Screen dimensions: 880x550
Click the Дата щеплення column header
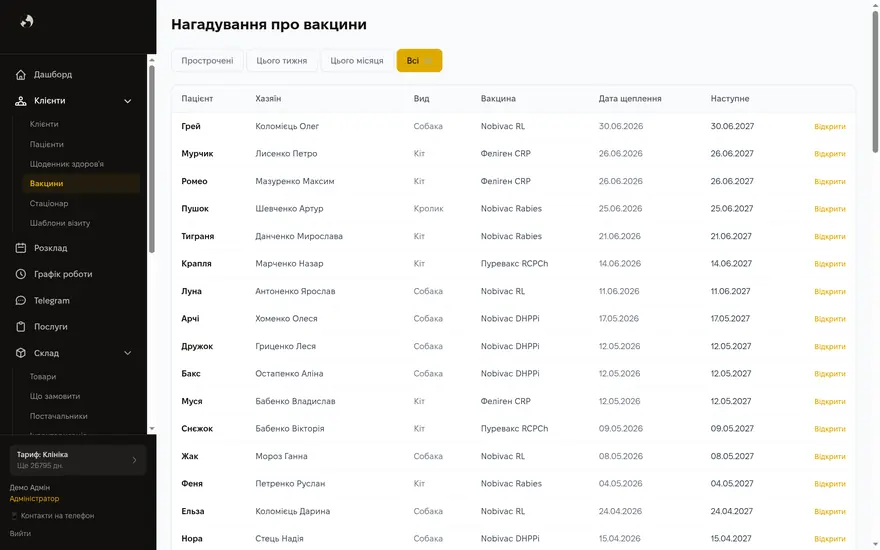[x=630, y=99]
